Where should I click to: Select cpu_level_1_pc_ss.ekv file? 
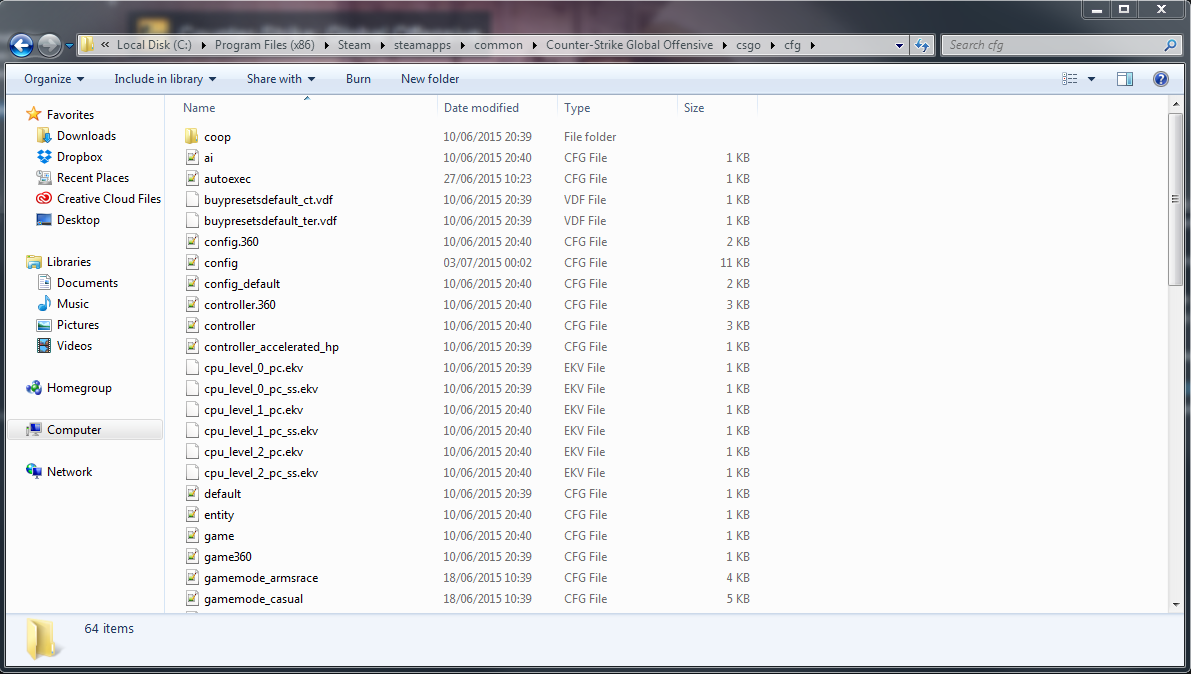coord(261,431)
